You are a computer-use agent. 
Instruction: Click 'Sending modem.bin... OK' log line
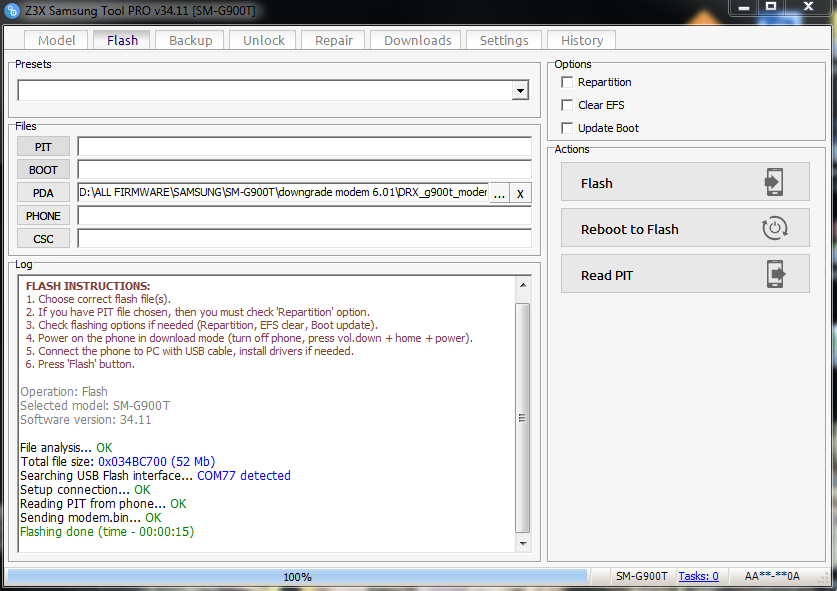point(91,518)
